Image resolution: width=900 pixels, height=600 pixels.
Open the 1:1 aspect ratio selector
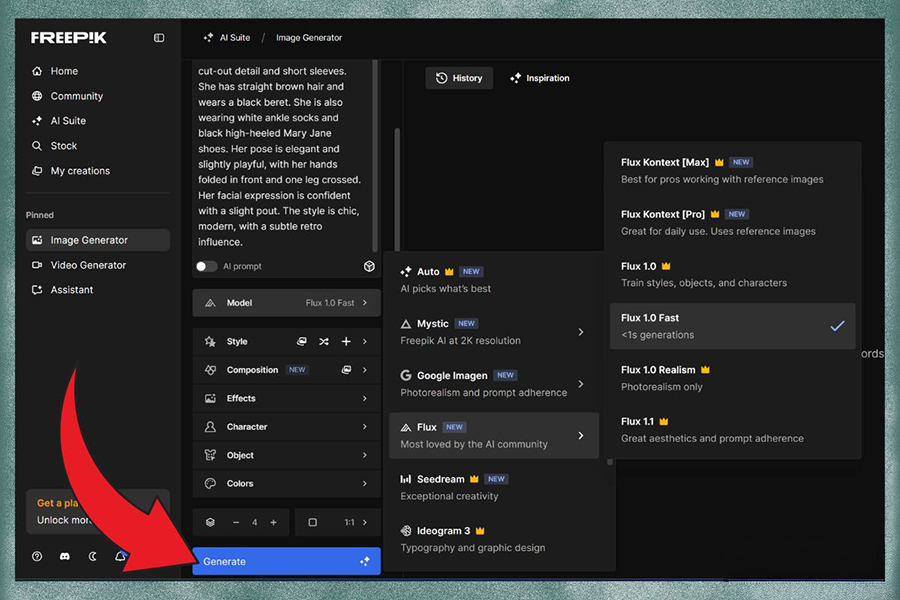pos(338,522)
